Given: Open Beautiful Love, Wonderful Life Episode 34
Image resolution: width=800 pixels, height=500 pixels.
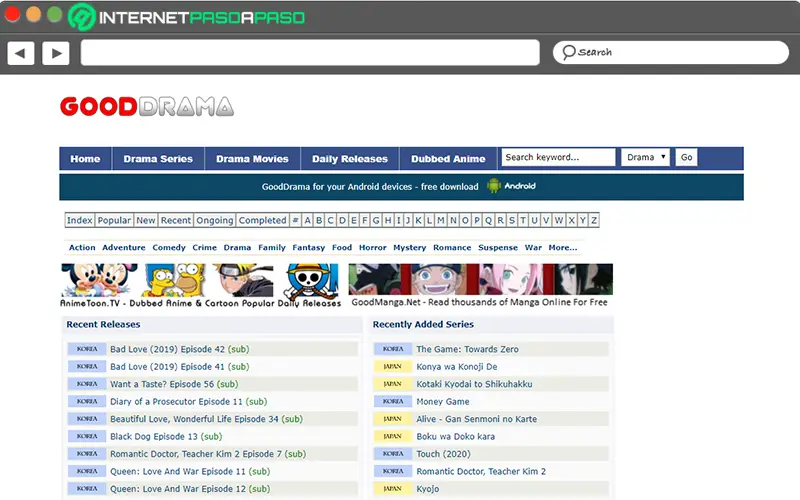Looking at the screenshot, I should [x=206, y=419].
